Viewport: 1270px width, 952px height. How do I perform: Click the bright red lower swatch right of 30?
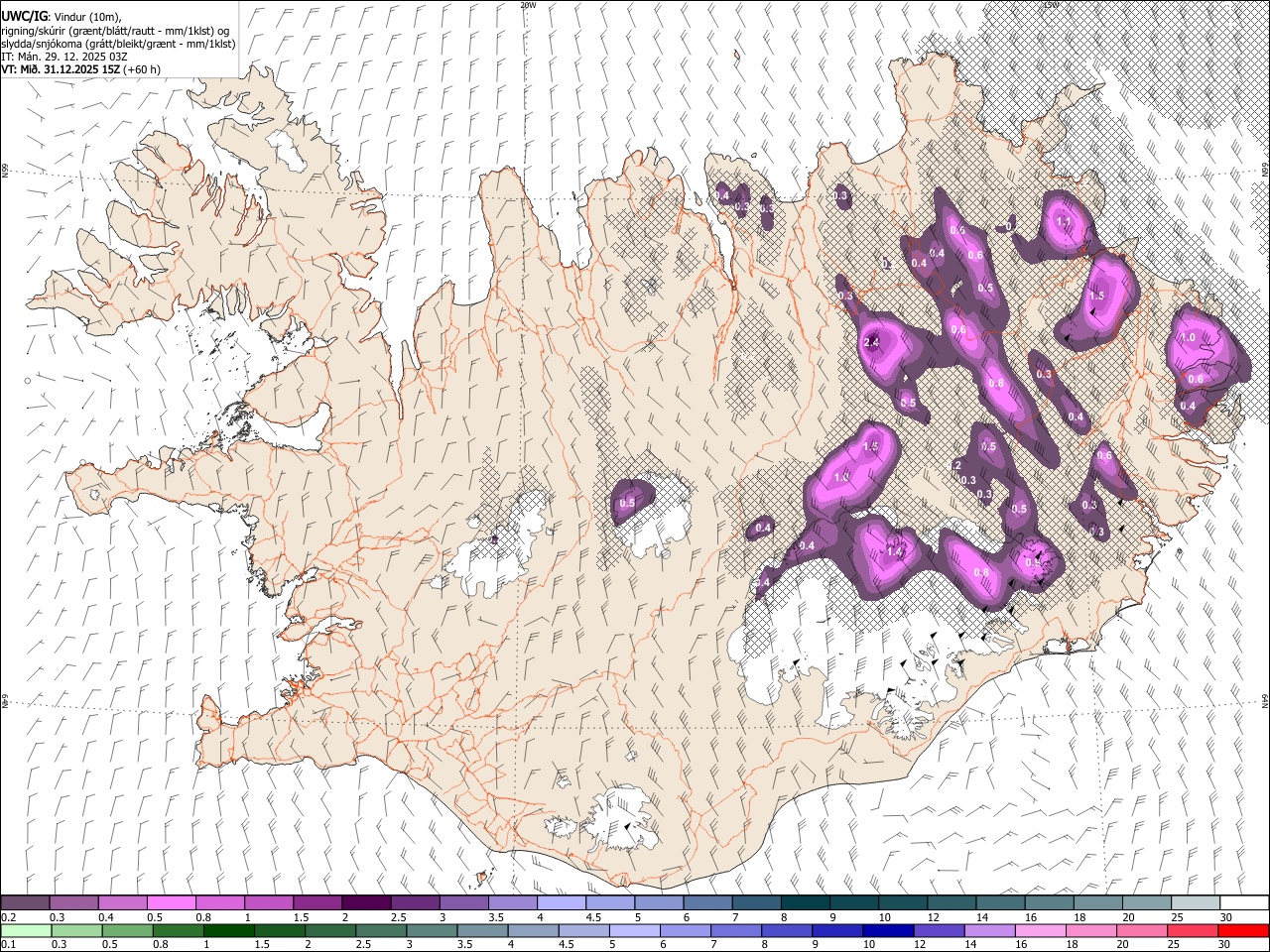(1244, 930)
